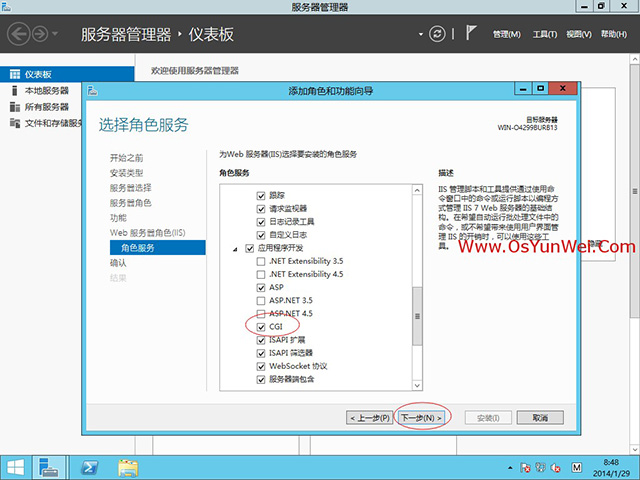Uncheck the 自定义日志 checkbox
This screenshot has width=640, height=480.
261,235
